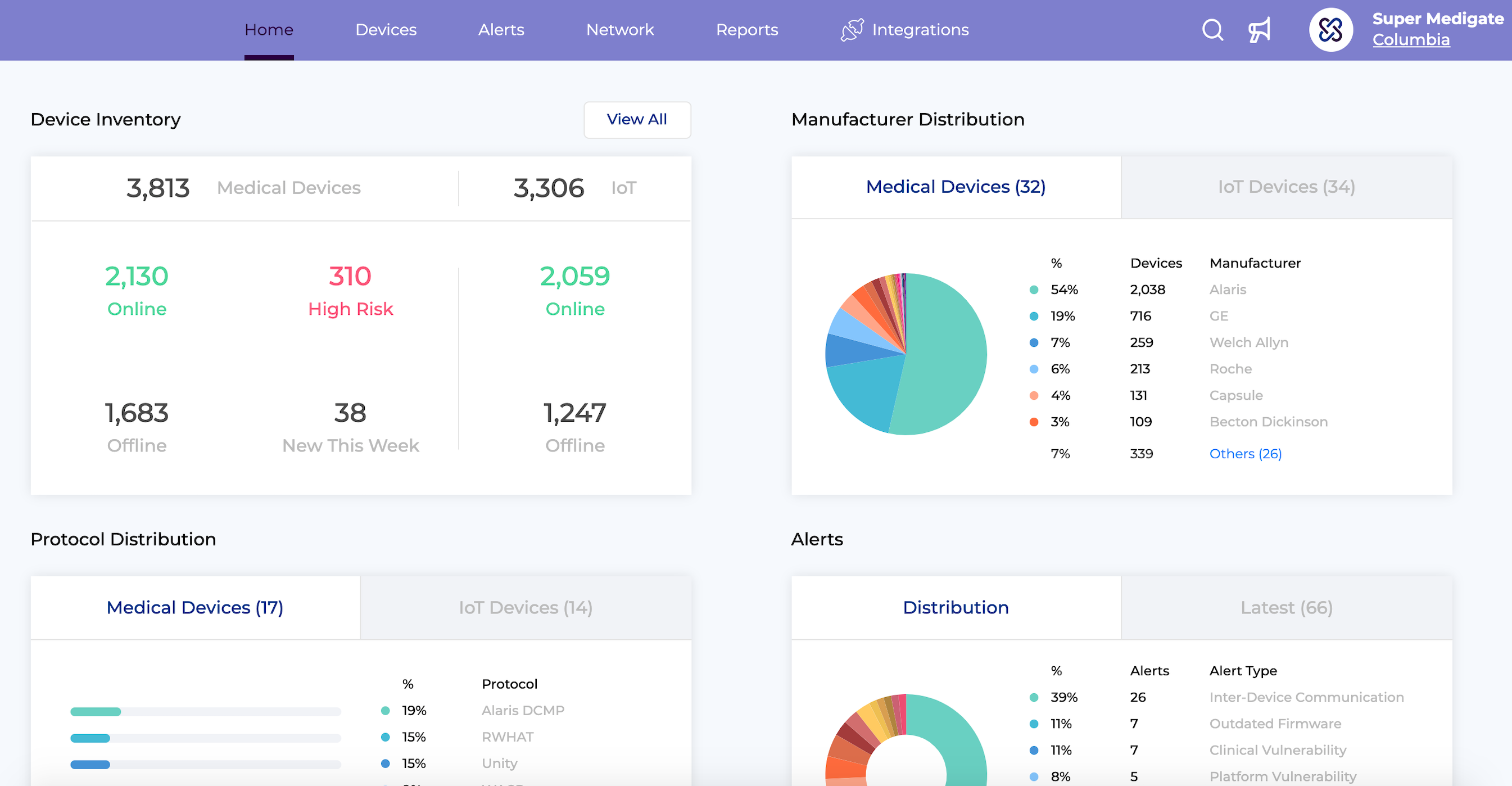Click the 310 High Risk count
Screen dimensions: 1512x786
(x=350, y=276)
